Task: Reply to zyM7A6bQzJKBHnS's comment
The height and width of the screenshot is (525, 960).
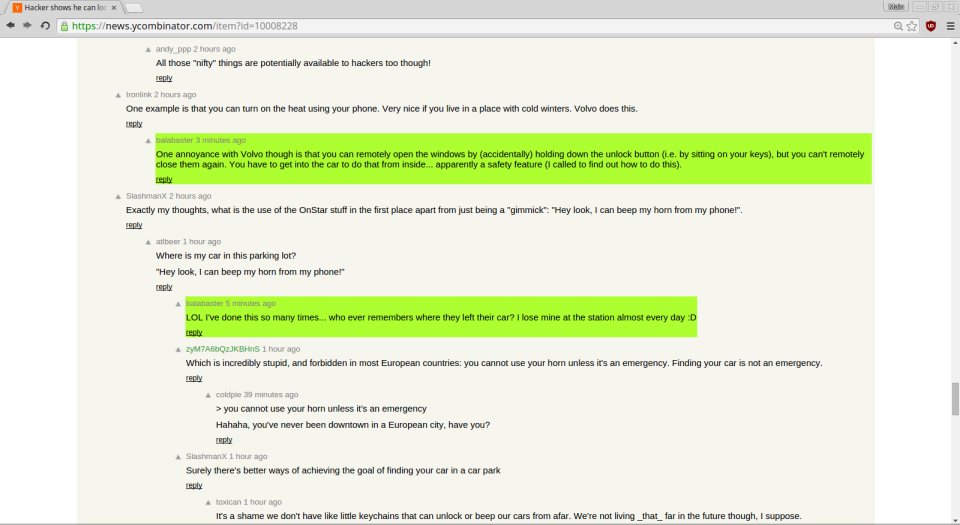Action: click(193, 378)
